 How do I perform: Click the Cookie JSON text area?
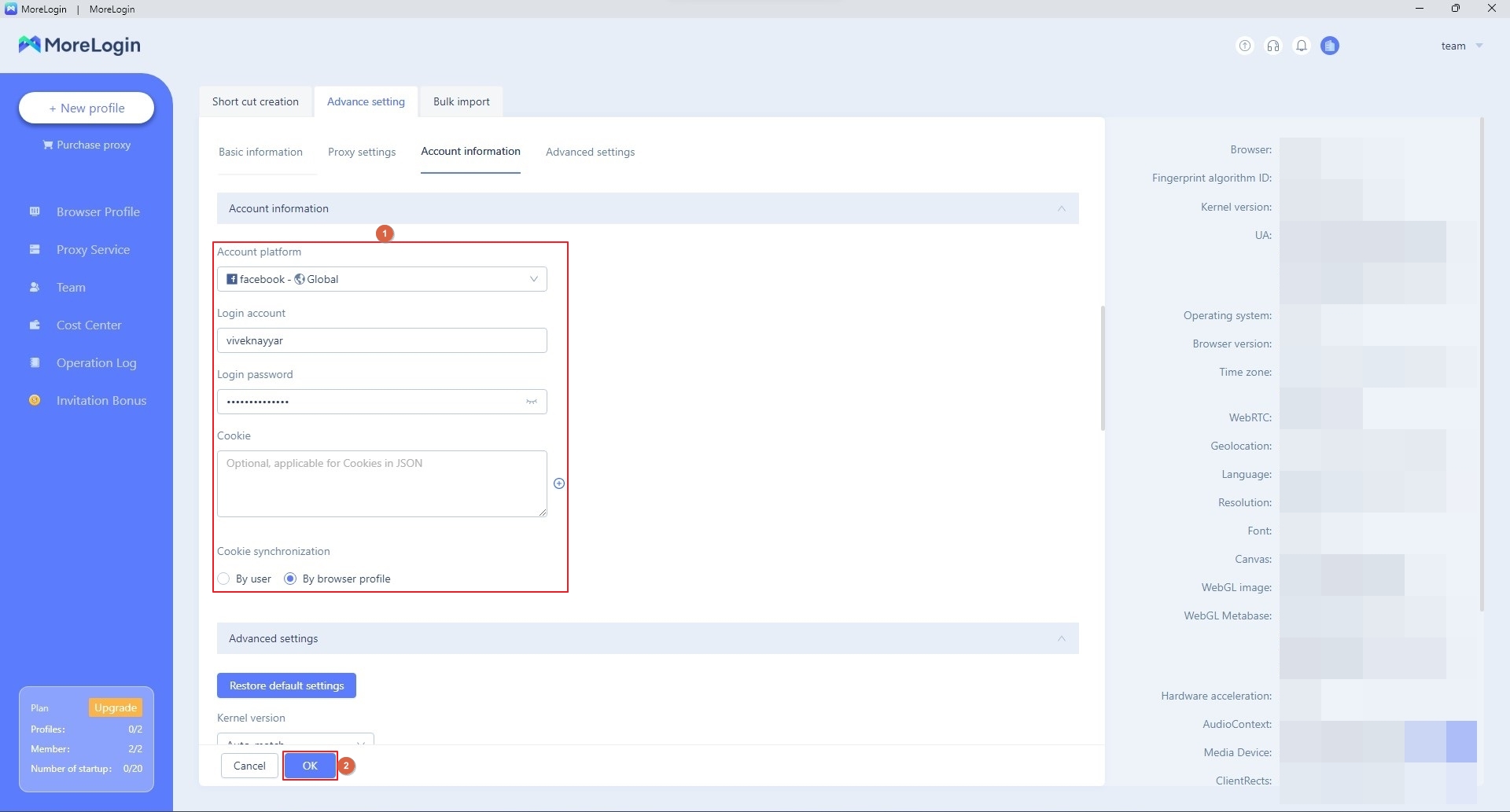pyautogui.click(x=382, y=483)
